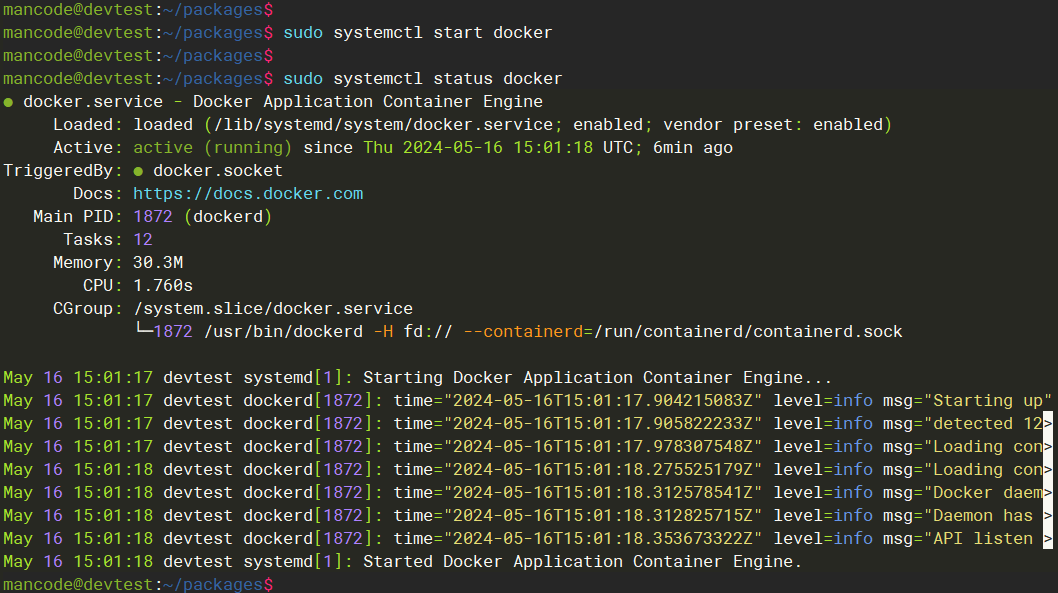Click the Tasks count value 12
This screenshot has width=1058, height=593.
coord(142,239)
